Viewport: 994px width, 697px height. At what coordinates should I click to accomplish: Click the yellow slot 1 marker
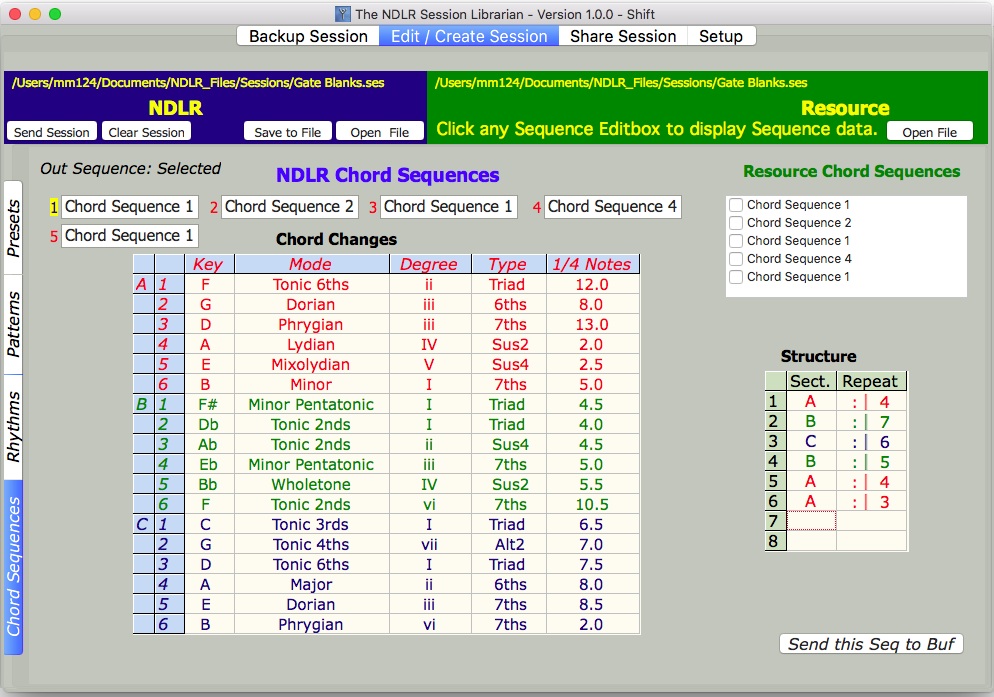[51, 207]
